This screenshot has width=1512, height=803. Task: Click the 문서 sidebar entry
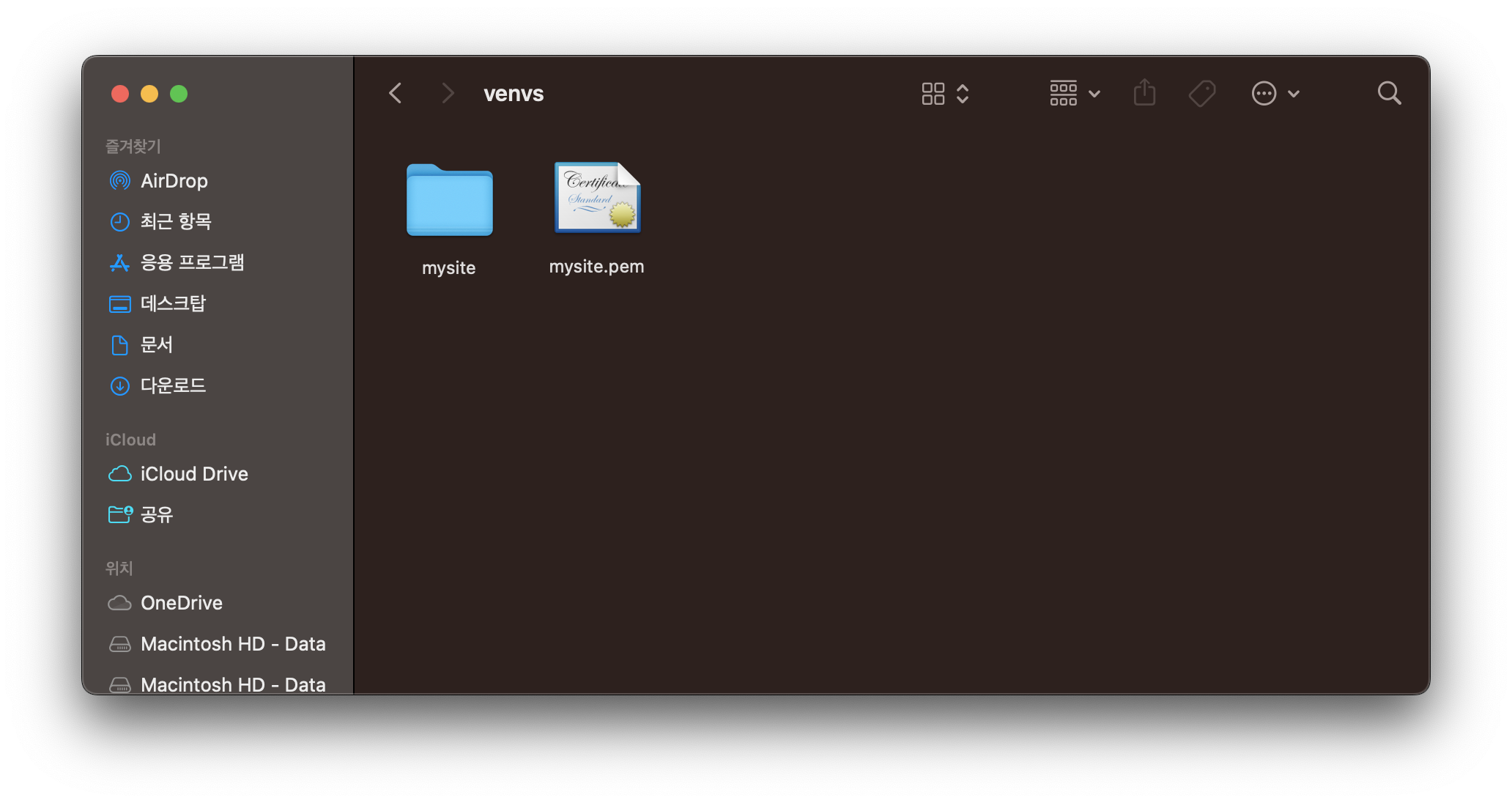click(x=157, y=344)
